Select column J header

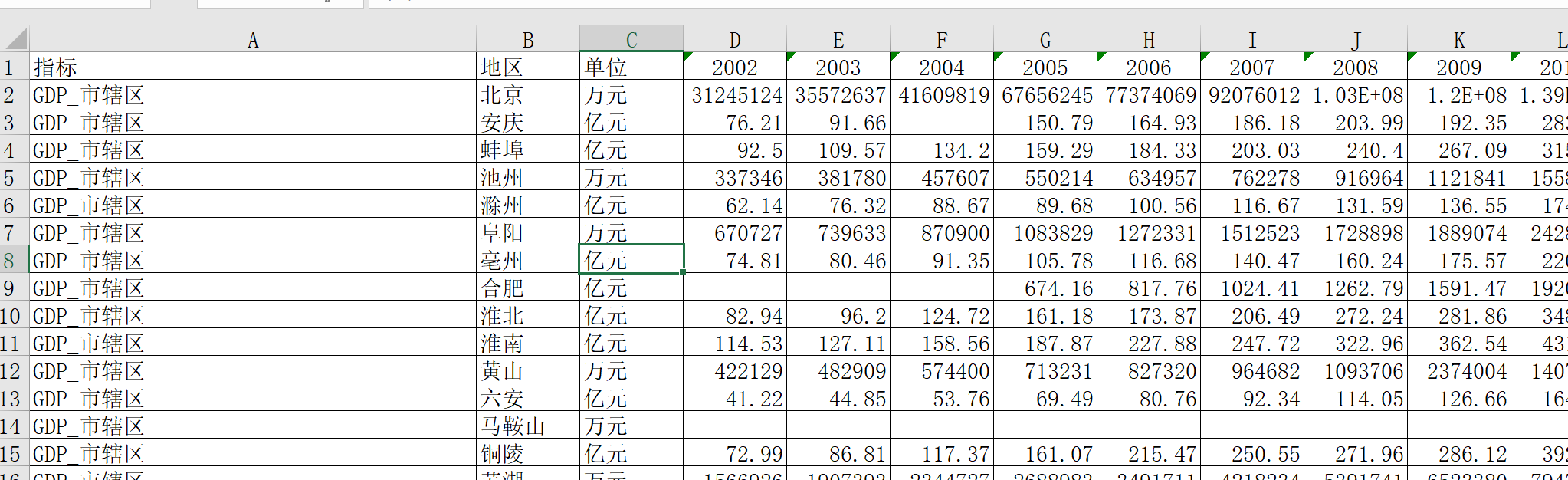[1356, 39]
